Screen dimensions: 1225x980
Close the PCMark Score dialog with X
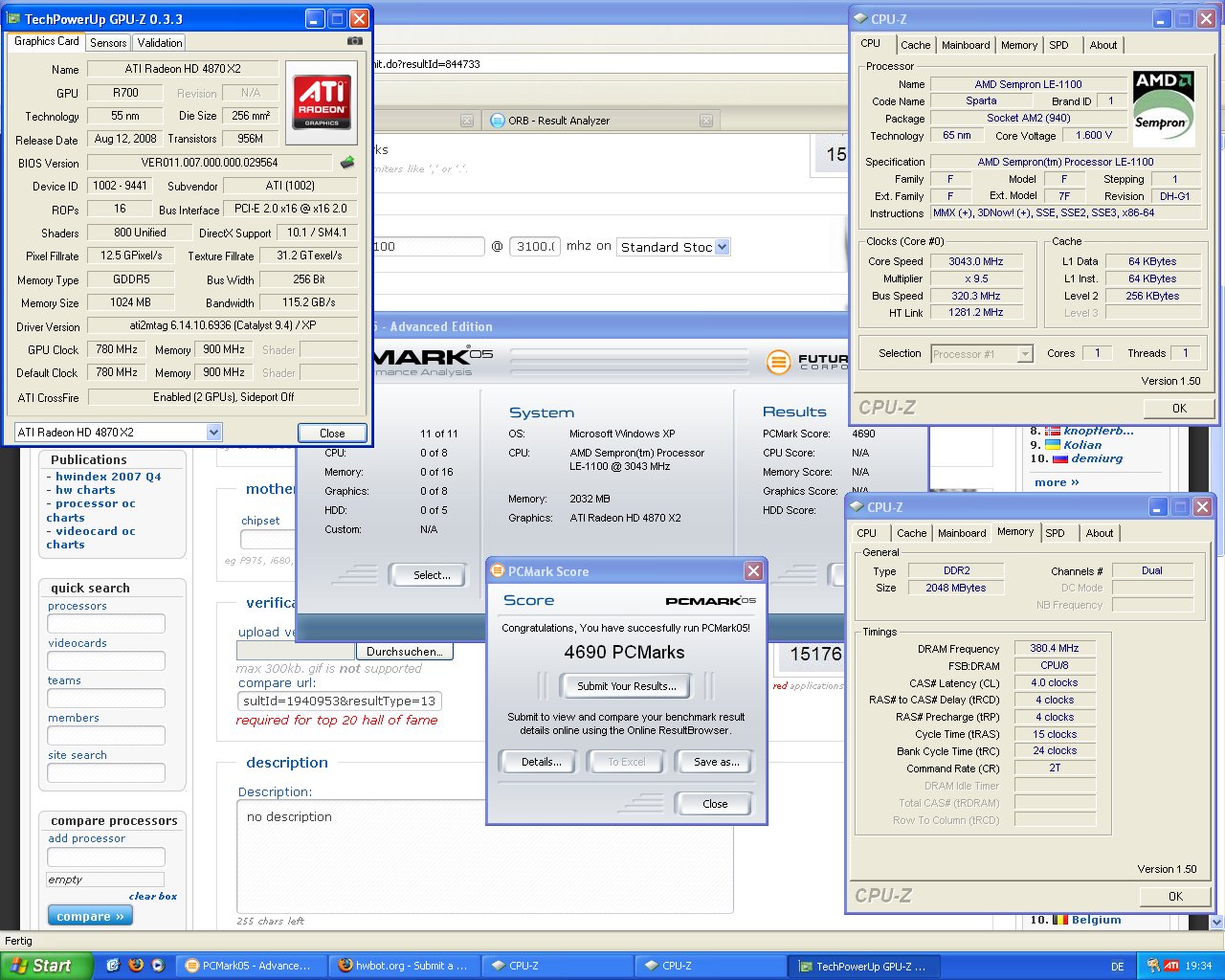click(754, 571)
